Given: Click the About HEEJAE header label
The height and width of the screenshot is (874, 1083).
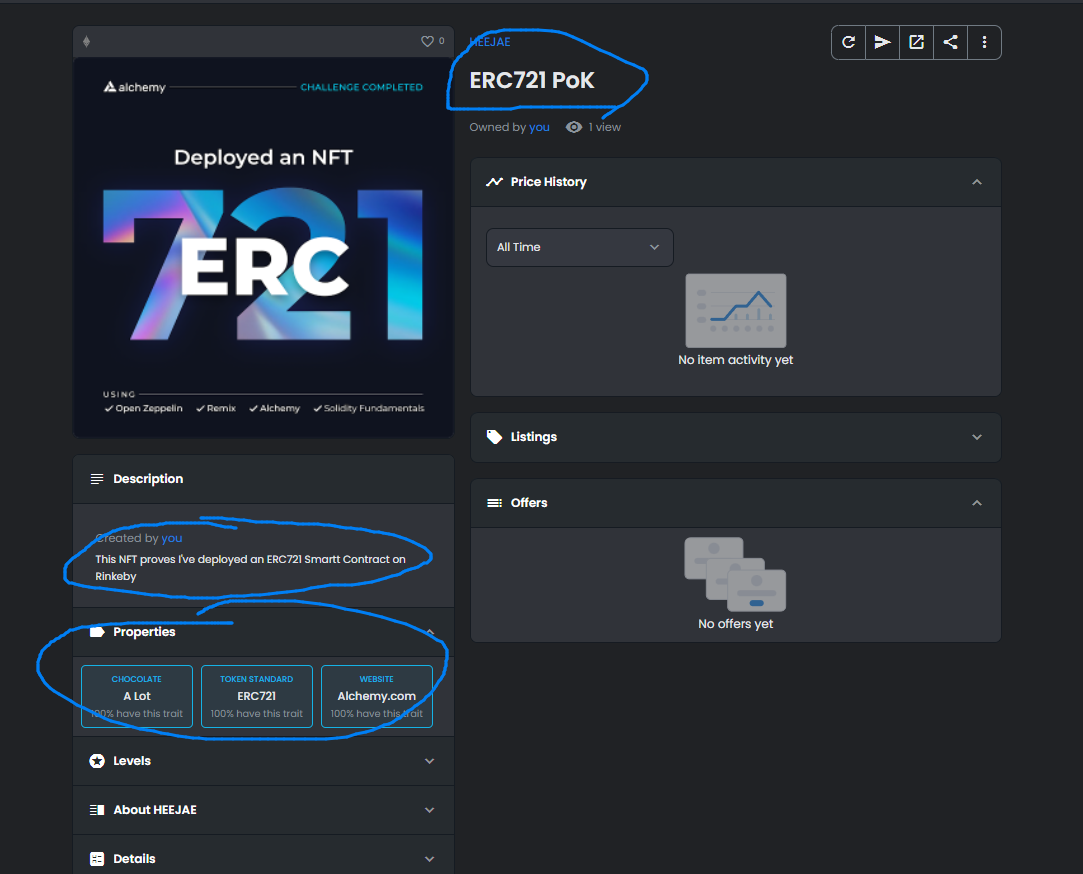Looking at the screenshot, I should click(155, 810).
